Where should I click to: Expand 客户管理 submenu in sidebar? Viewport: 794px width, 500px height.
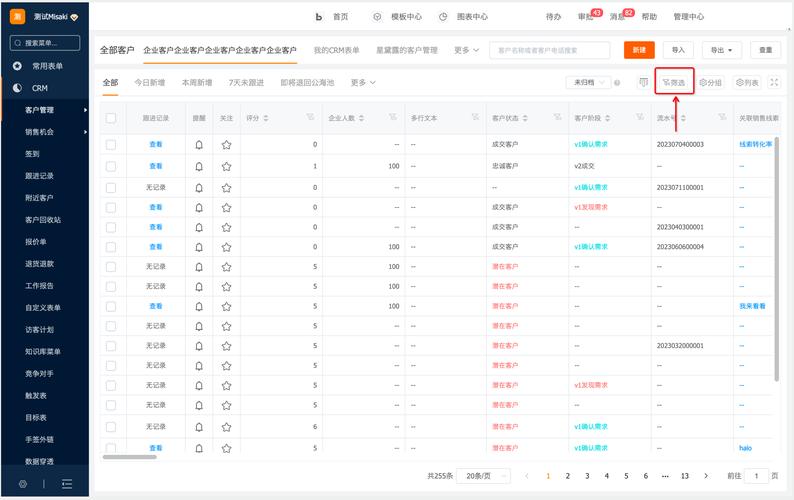(85, 110)
